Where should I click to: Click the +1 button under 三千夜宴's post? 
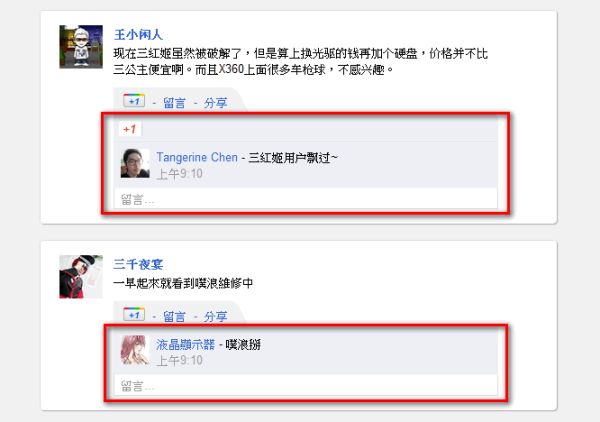coord(134,314)
